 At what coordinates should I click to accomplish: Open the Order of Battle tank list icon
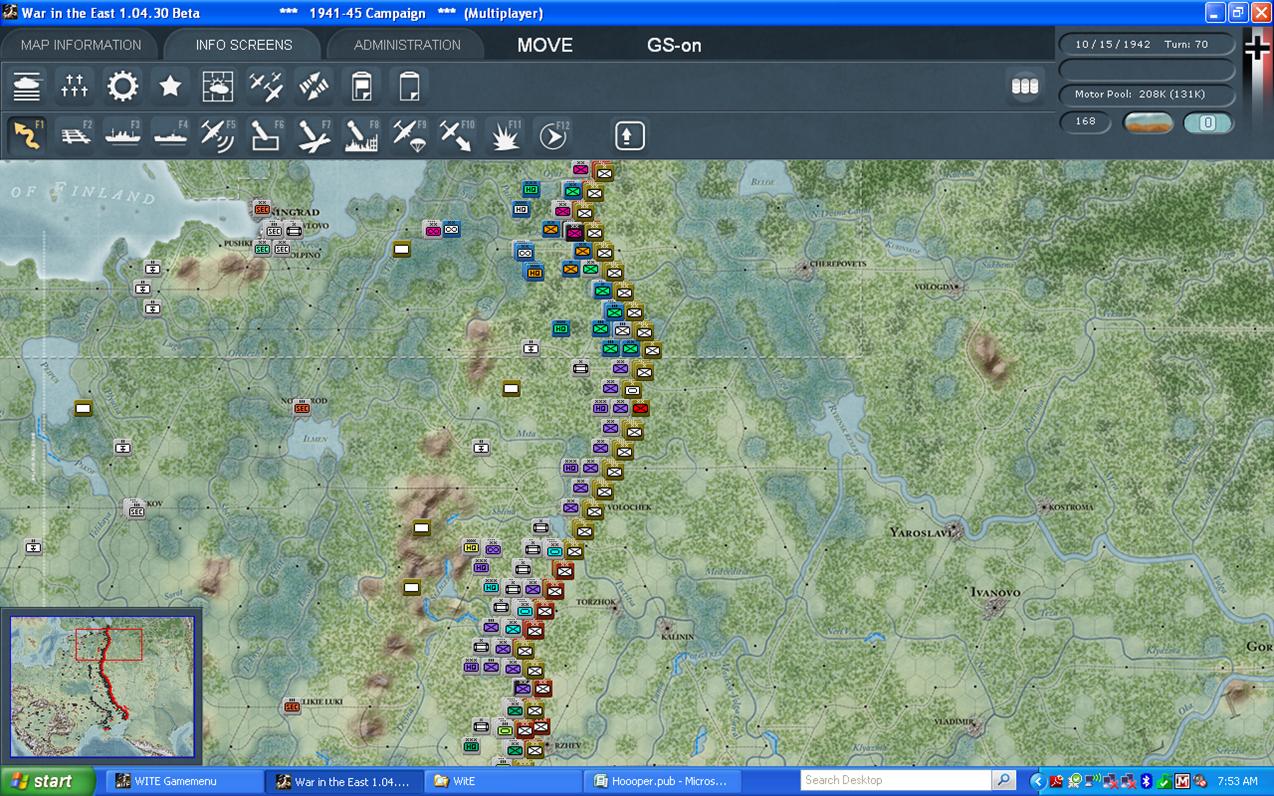tap(27, 86)
